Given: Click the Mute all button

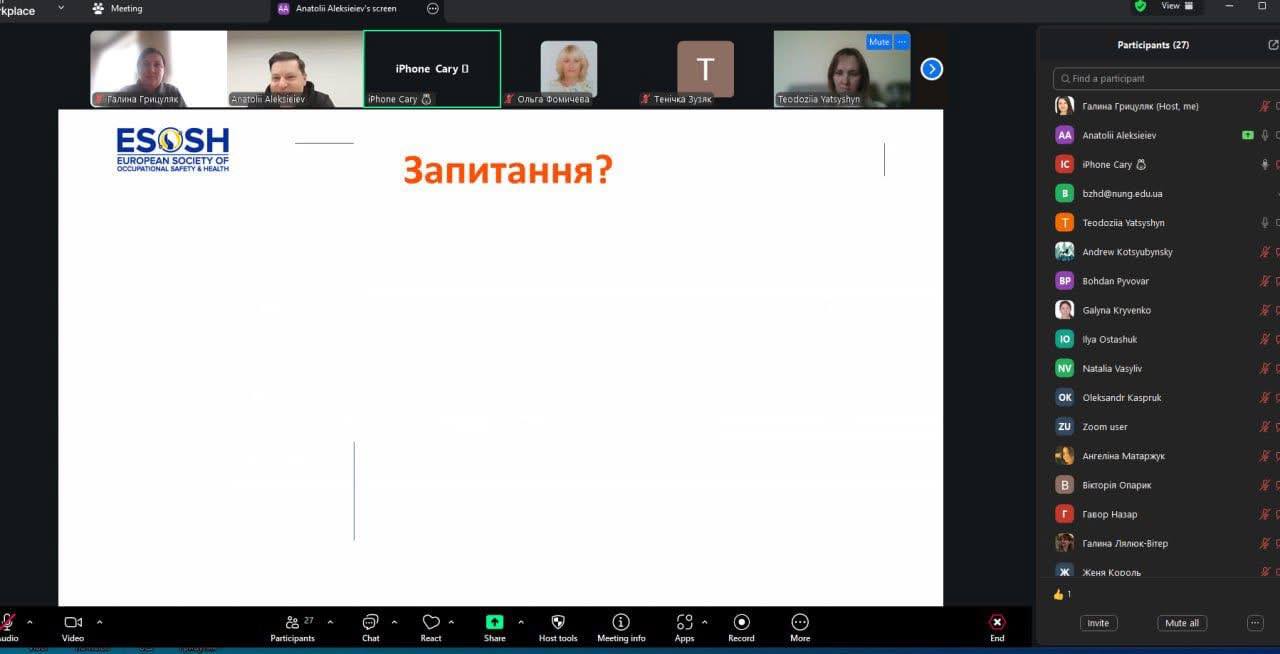Looking at the screenshot, I should click(x=1181, y=623).
